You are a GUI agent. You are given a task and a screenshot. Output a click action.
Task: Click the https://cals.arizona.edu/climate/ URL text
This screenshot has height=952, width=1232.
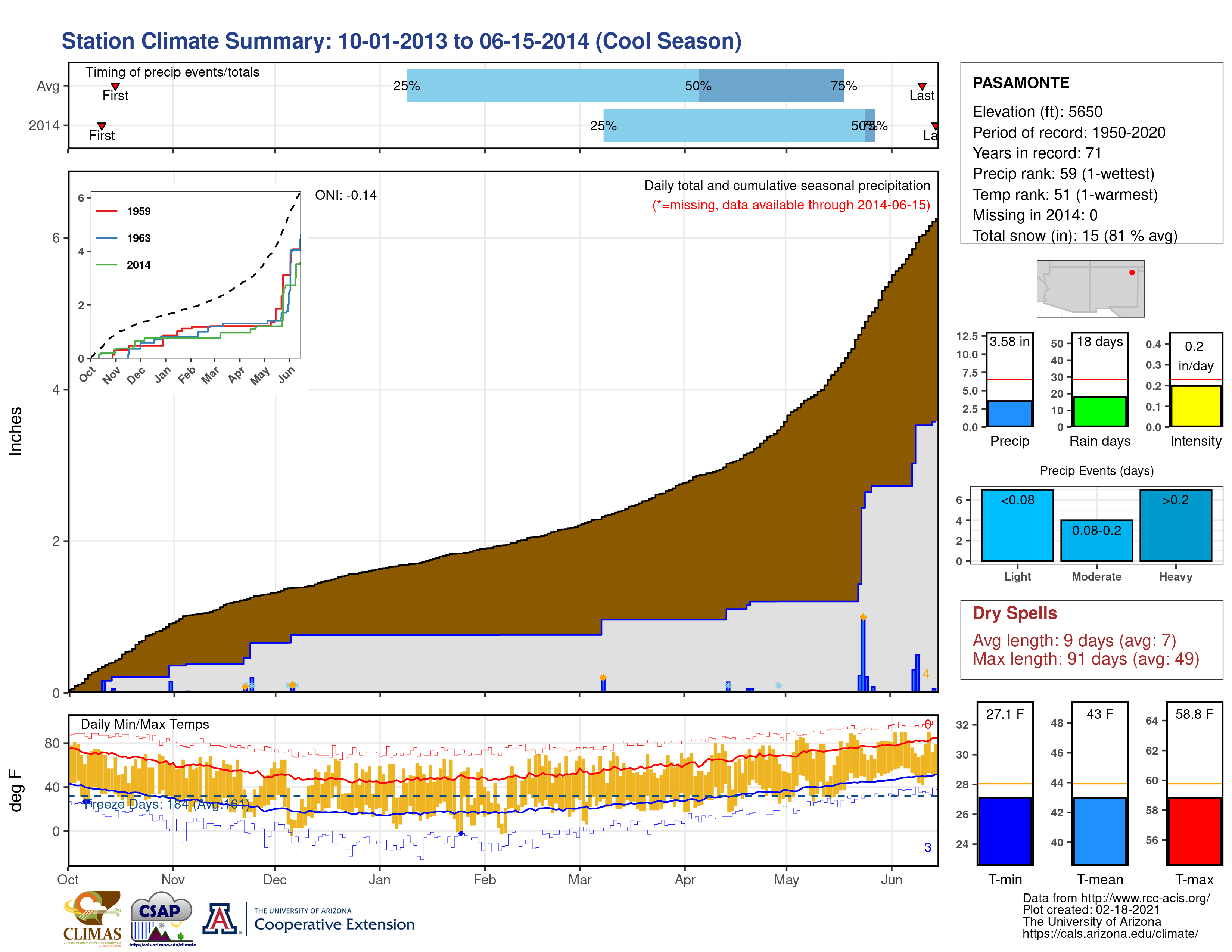pyautogui.click(x=1110, y=933)
